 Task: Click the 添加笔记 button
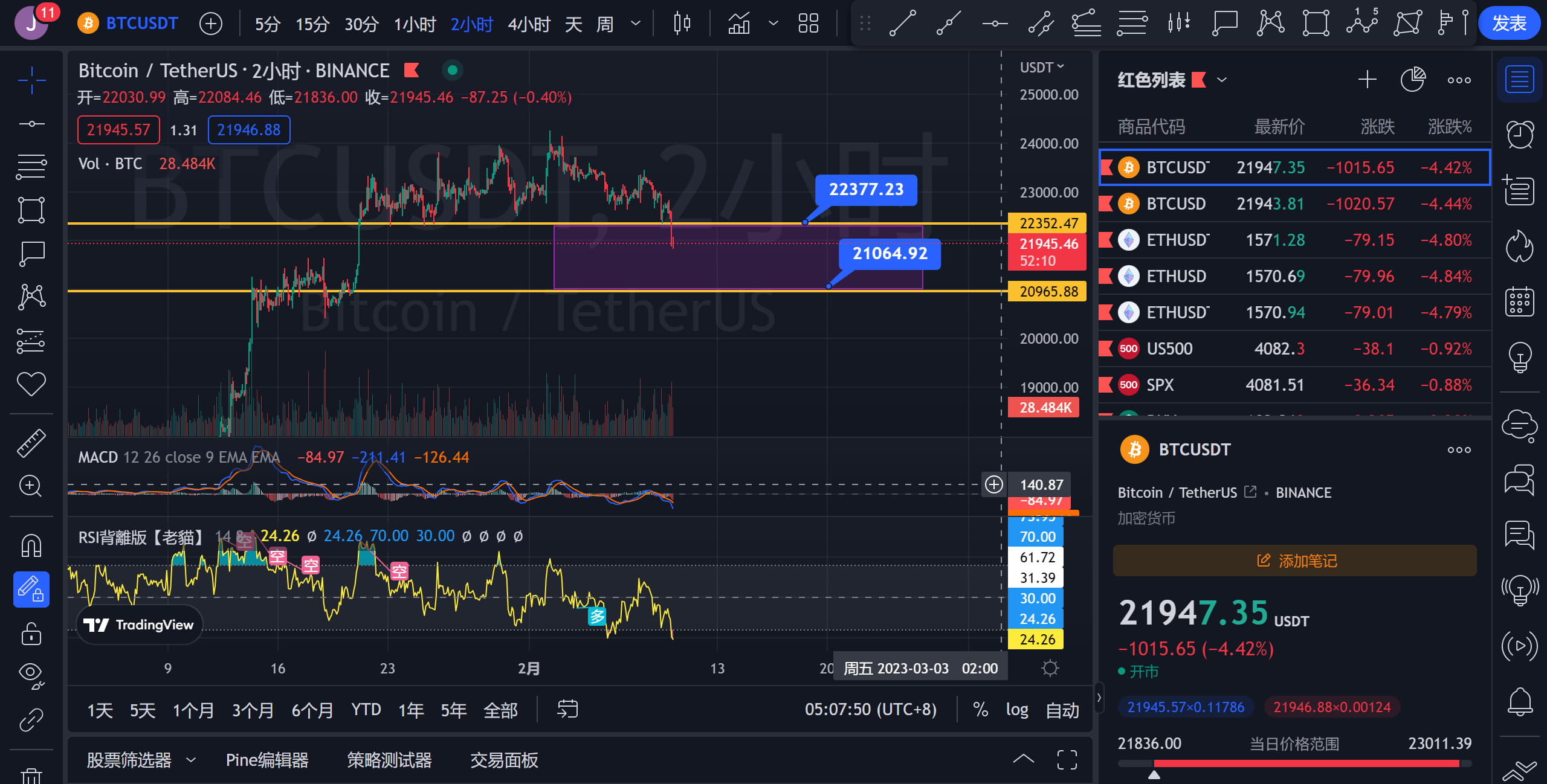coord(1294,561)
